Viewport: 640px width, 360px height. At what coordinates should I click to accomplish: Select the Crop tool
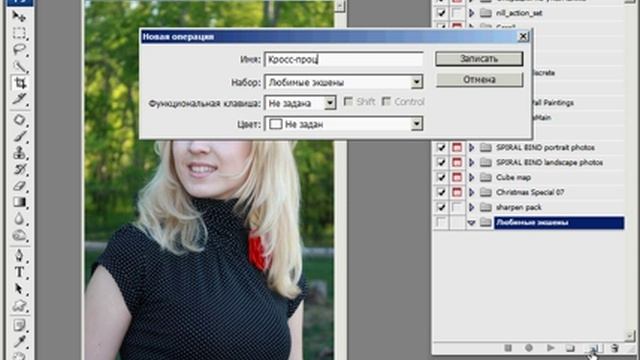[x=19, y=83]
